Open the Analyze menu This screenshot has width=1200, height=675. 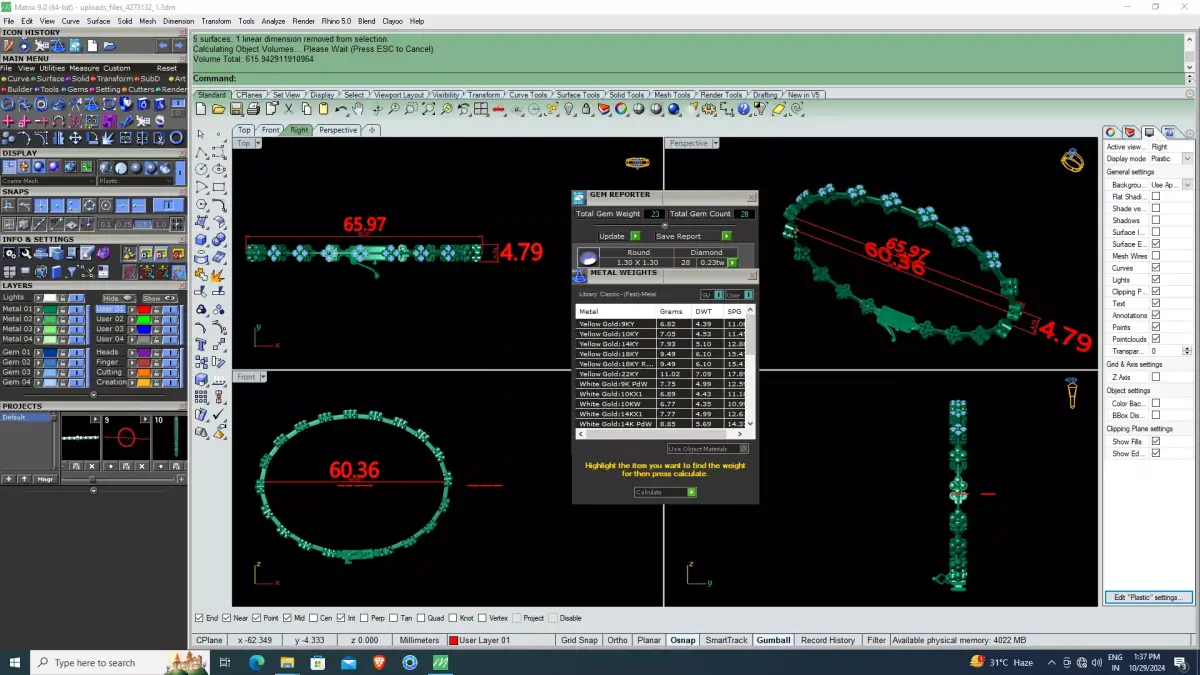click(x=273, y=21)
